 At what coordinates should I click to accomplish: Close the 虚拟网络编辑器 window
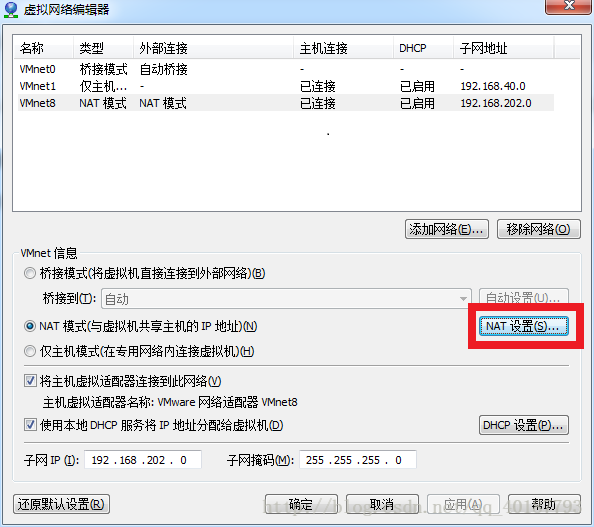click(x=569, y=6)
